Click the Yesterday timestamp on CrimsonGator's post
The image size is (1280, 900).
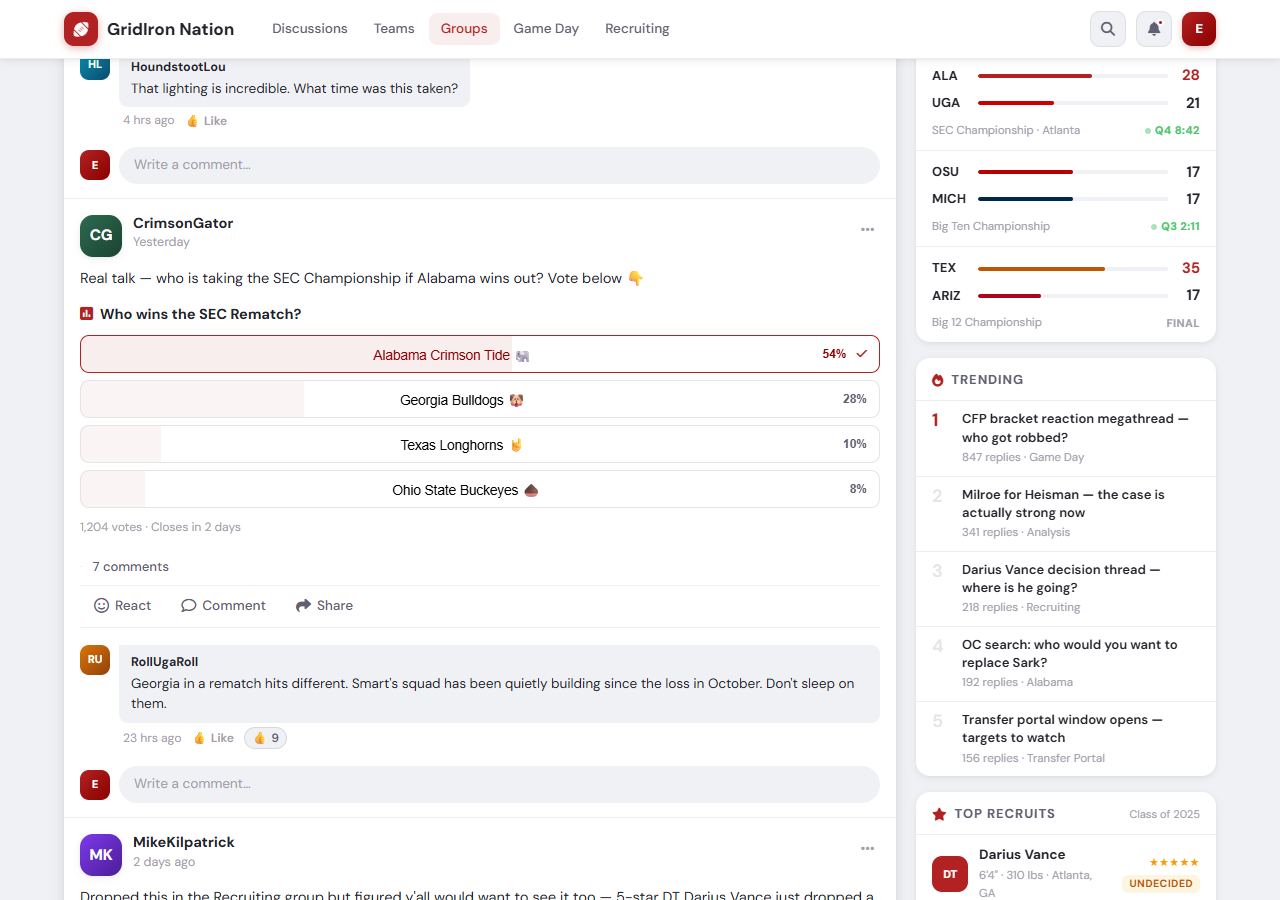point(161,242)
